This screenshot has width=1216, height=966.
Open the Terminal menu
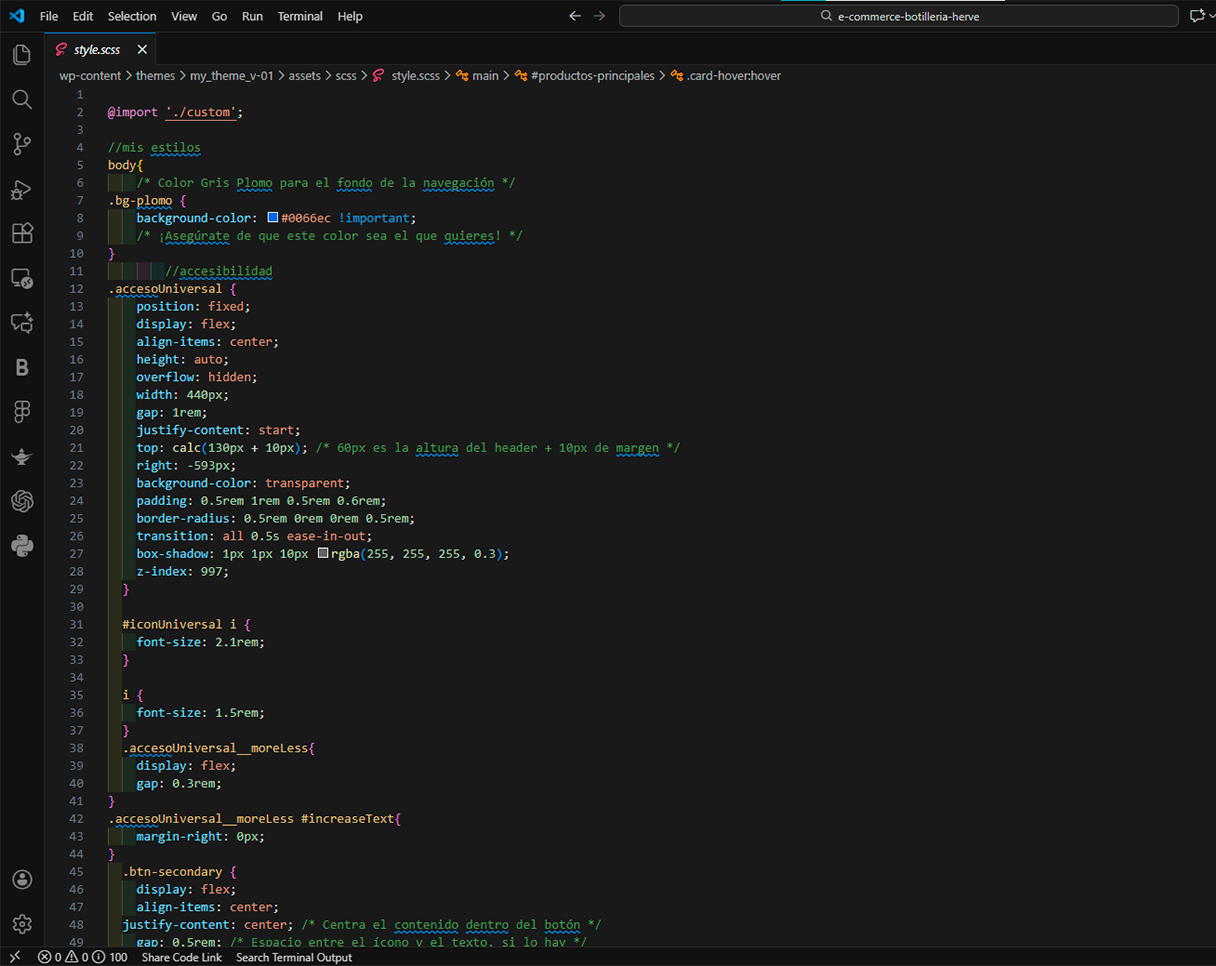pyautogui.click(x=300, y=16)
